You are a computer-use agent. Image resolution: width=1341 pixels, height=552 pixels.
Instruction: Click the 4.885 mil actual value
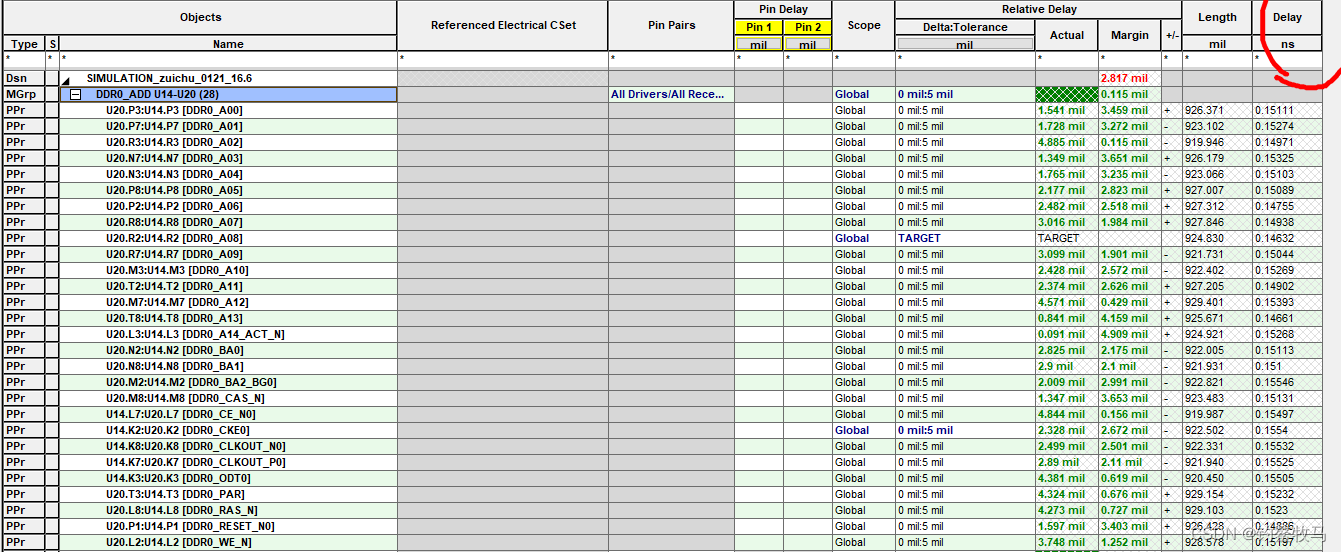coord(1062,142)
